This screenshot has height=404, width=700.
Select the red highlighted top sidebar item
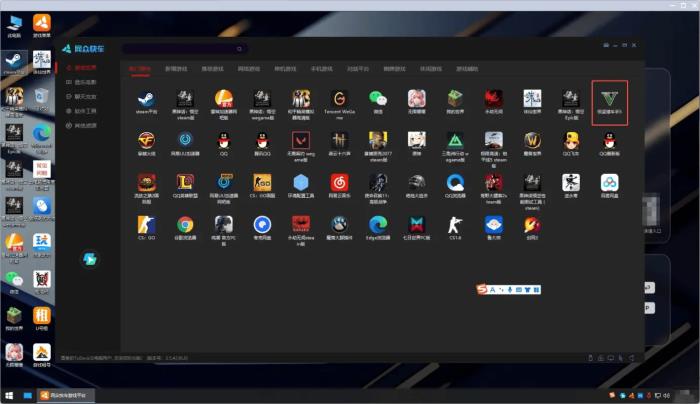[x=81, y=68]
